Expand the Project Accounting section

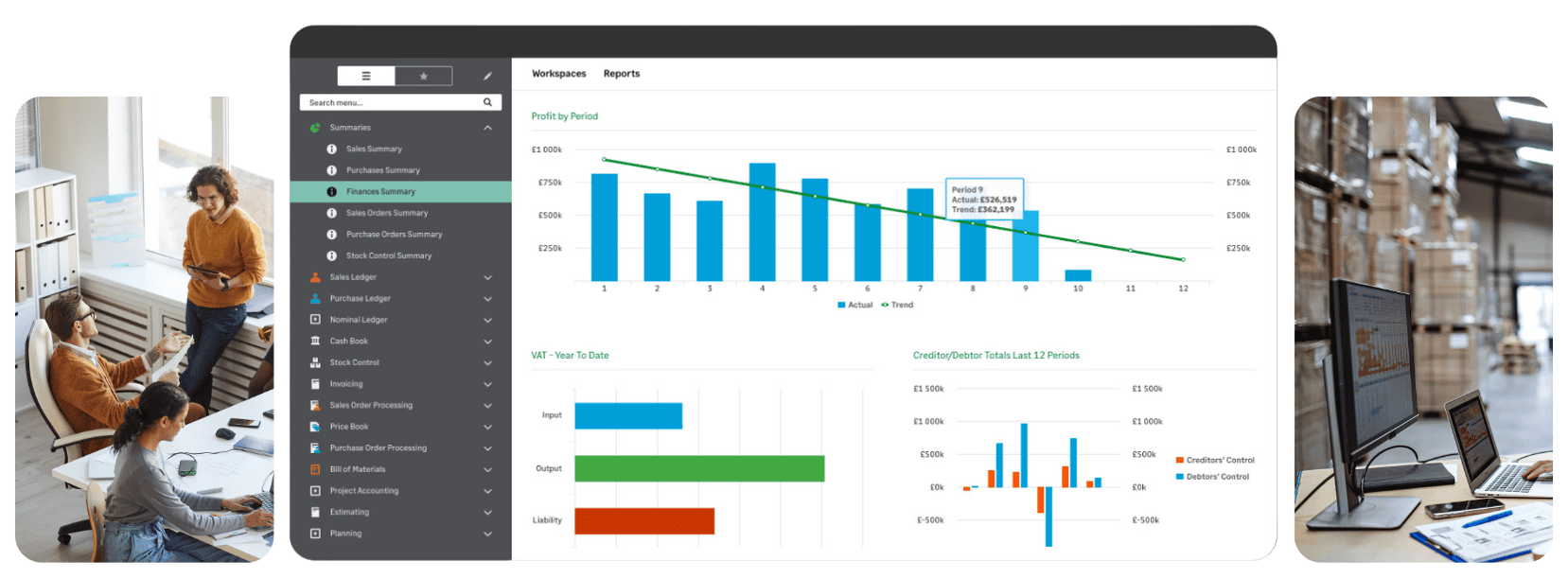click(x=487, y=491)
